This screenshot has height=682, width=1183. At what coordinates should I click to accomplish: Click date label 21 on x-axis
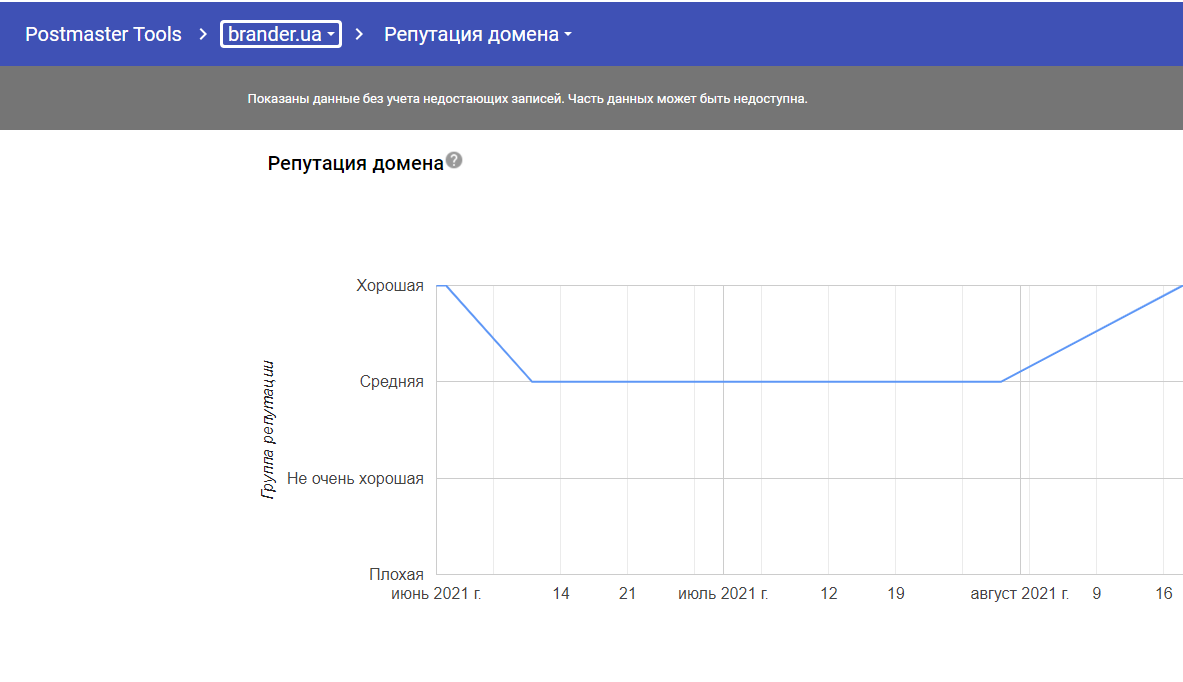pos(627,594)
